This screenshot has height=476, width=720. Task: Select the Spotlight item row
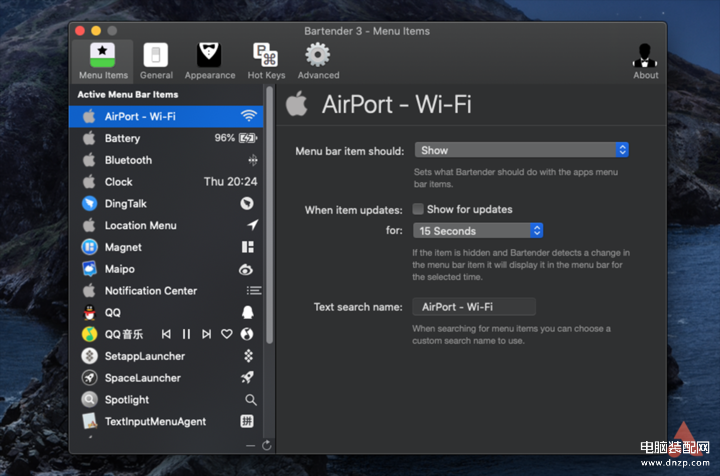[x=166, y=400]
